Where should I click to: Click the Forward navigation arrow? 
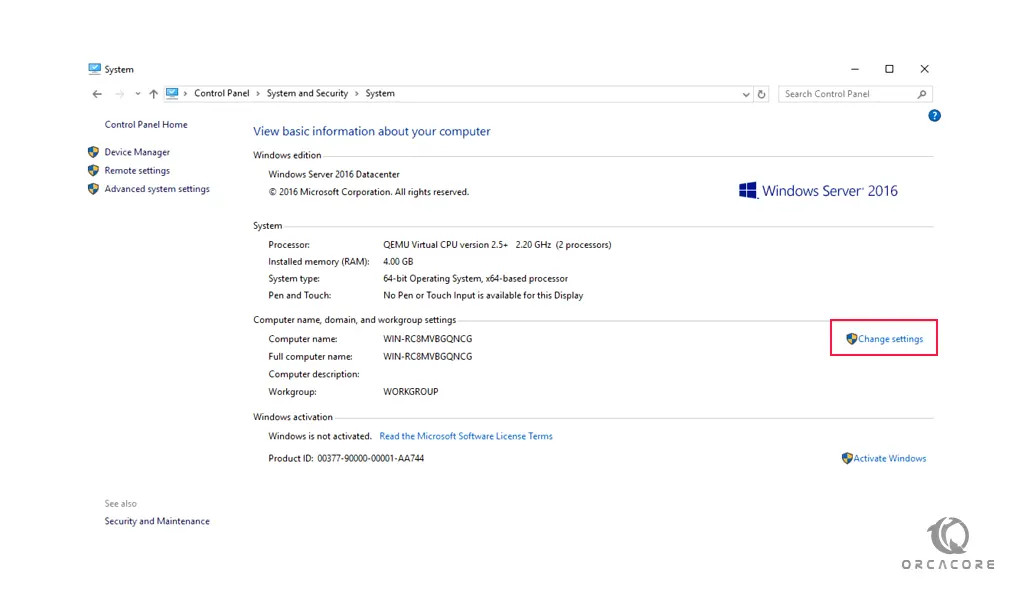coord(120,94)
